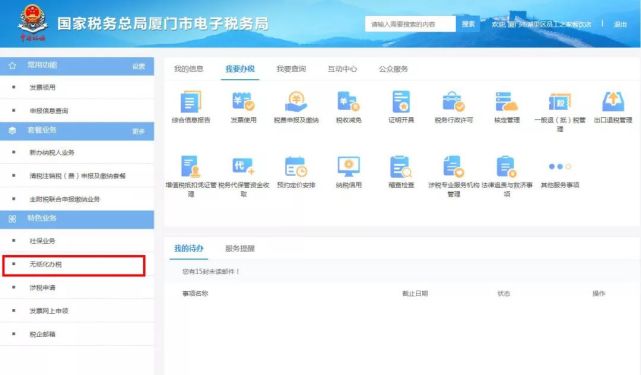
Task: Open 税务行政许可 briefcase icon
Action: 453,101
